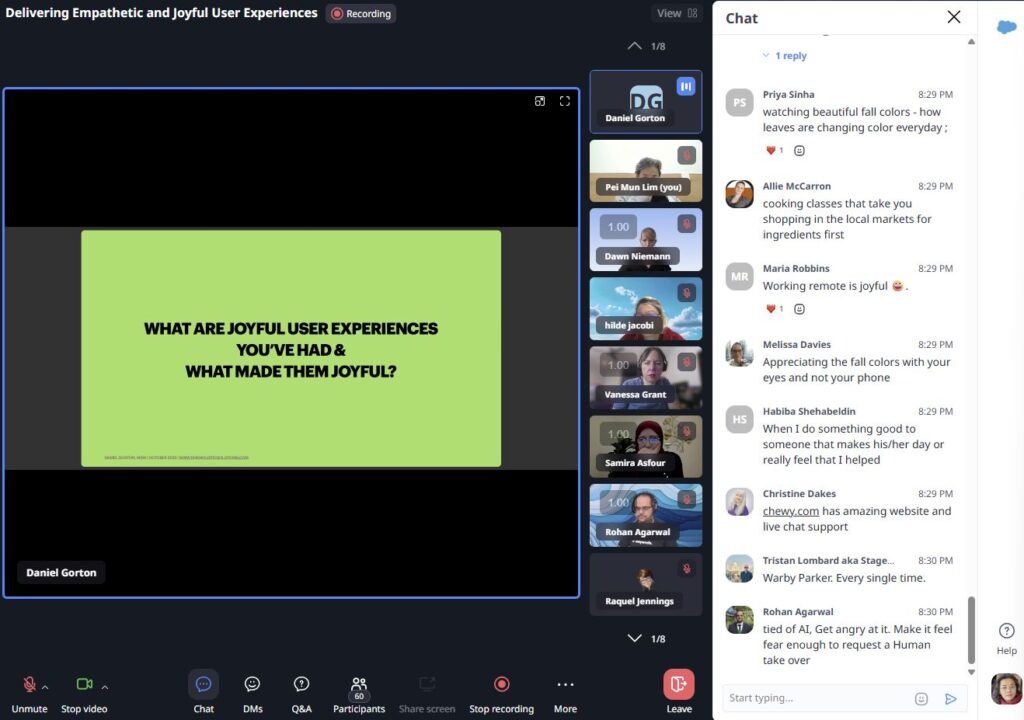The width and height of the screenshot is (1024, 720).
Task: Open the Participants list
Action: [359, 685]
